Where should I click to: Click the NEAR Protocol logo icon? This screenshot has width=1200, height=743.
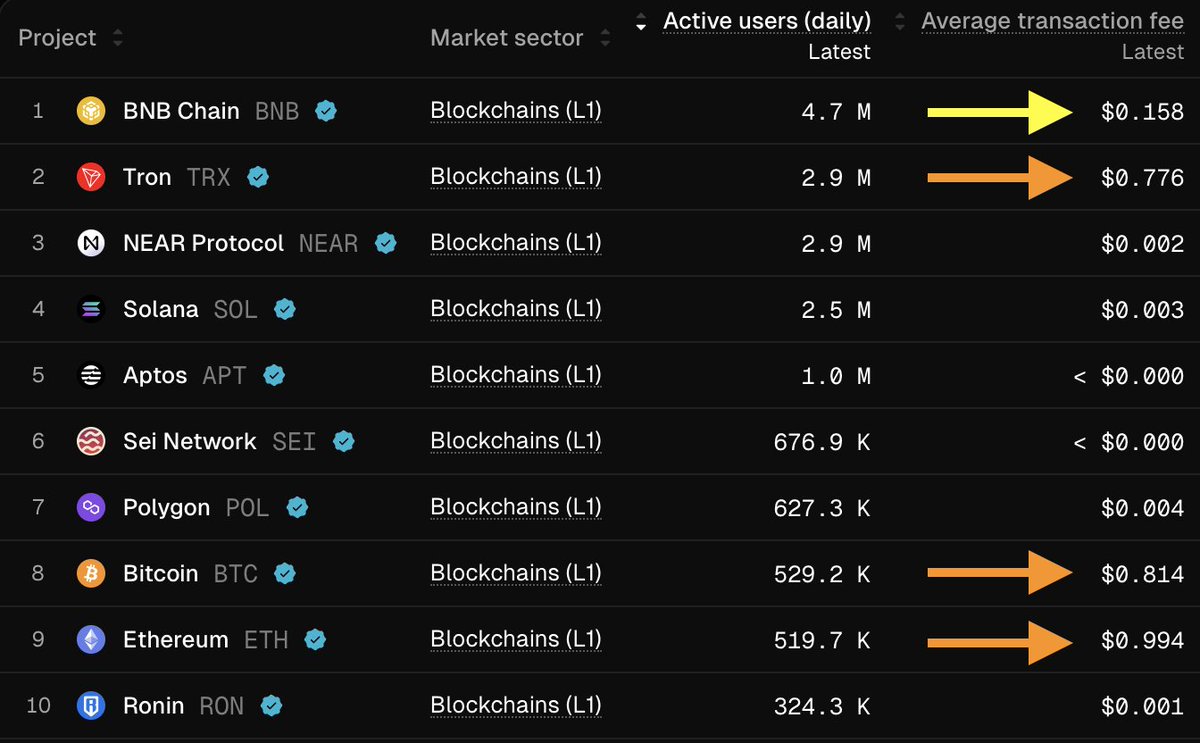91,243
